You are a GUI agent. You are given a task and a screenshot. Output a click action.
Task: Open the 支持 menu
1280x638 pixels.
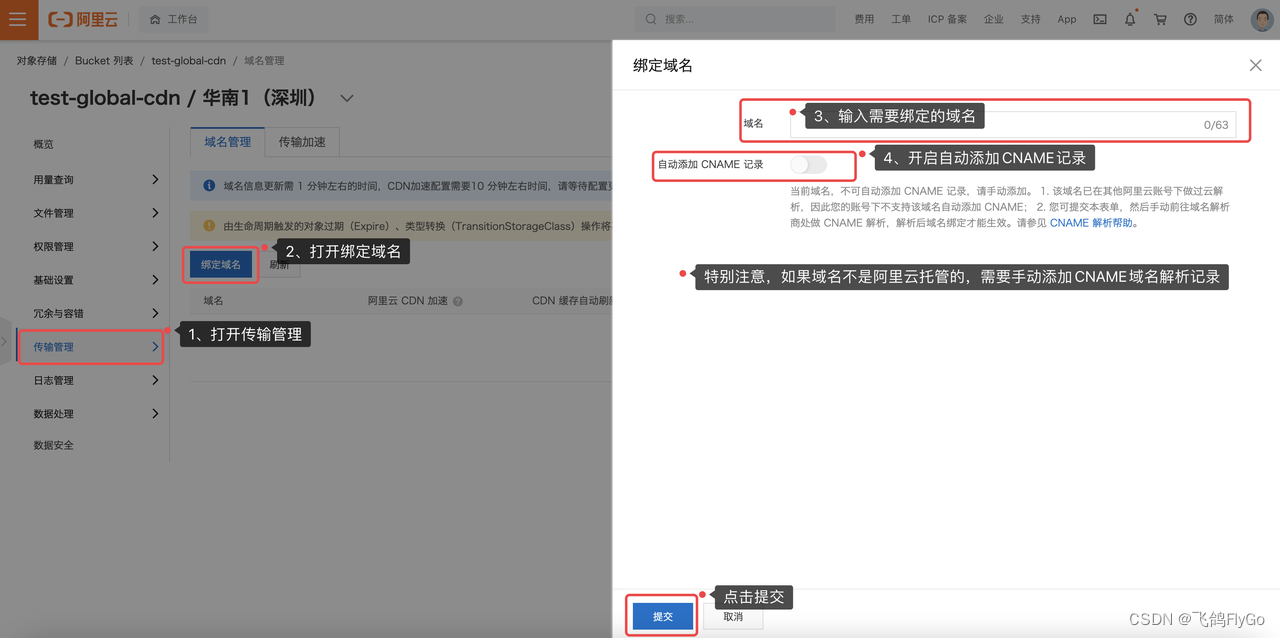click(x=1031, y=19)
